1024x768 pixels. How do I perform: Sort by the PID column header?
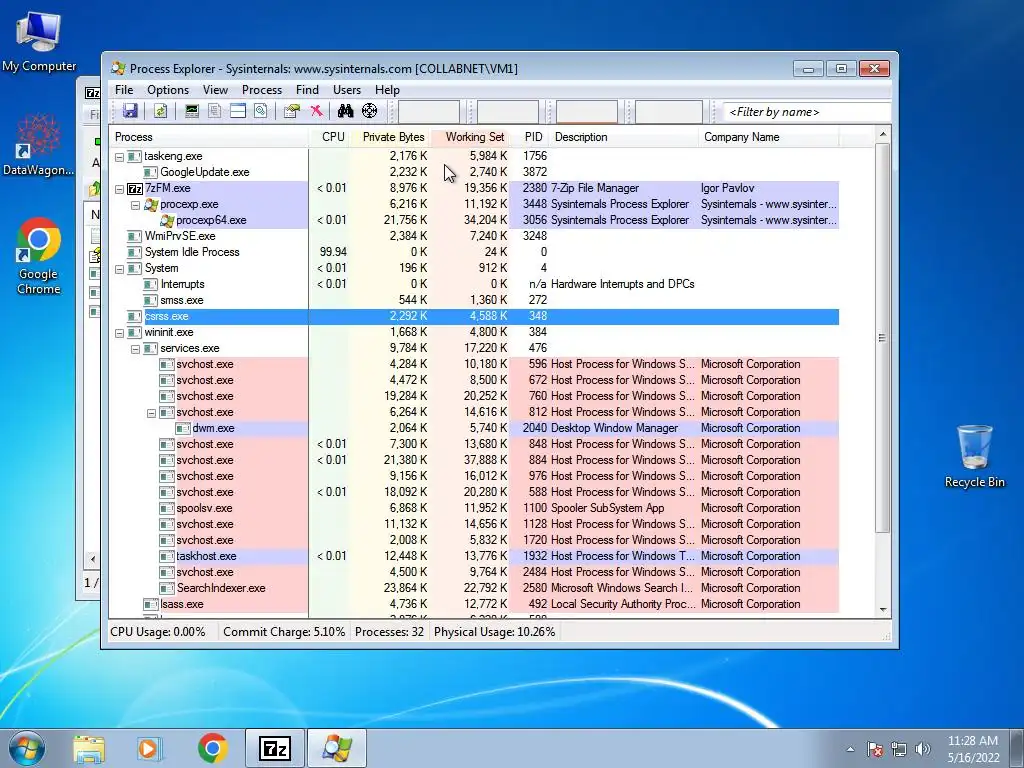pos(530,137)
